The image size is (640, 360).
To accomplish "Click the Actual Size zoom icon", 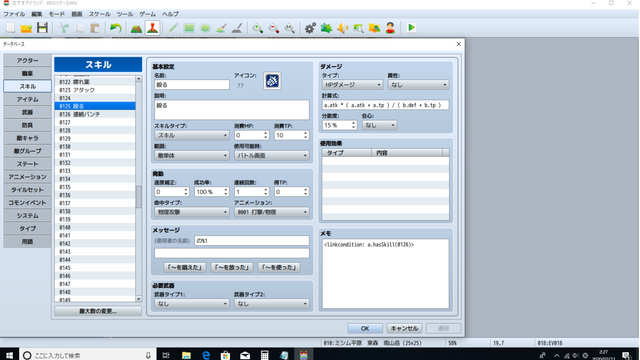I will (290, 28).
